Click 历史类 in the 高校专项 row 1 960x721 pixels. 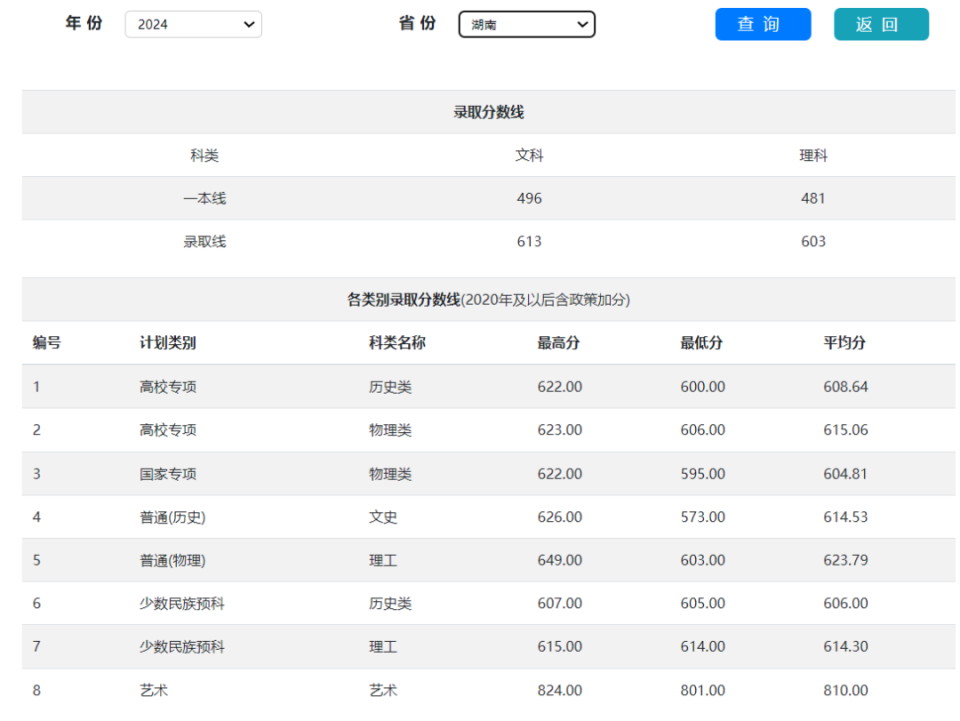pos(390,387)
